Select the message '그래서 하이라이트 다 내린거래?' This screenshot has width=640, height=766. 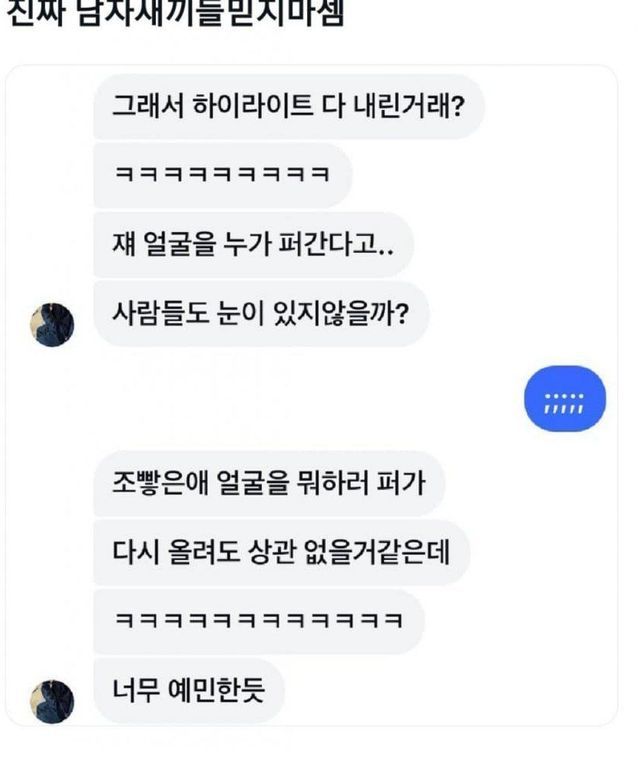[288, 103]
